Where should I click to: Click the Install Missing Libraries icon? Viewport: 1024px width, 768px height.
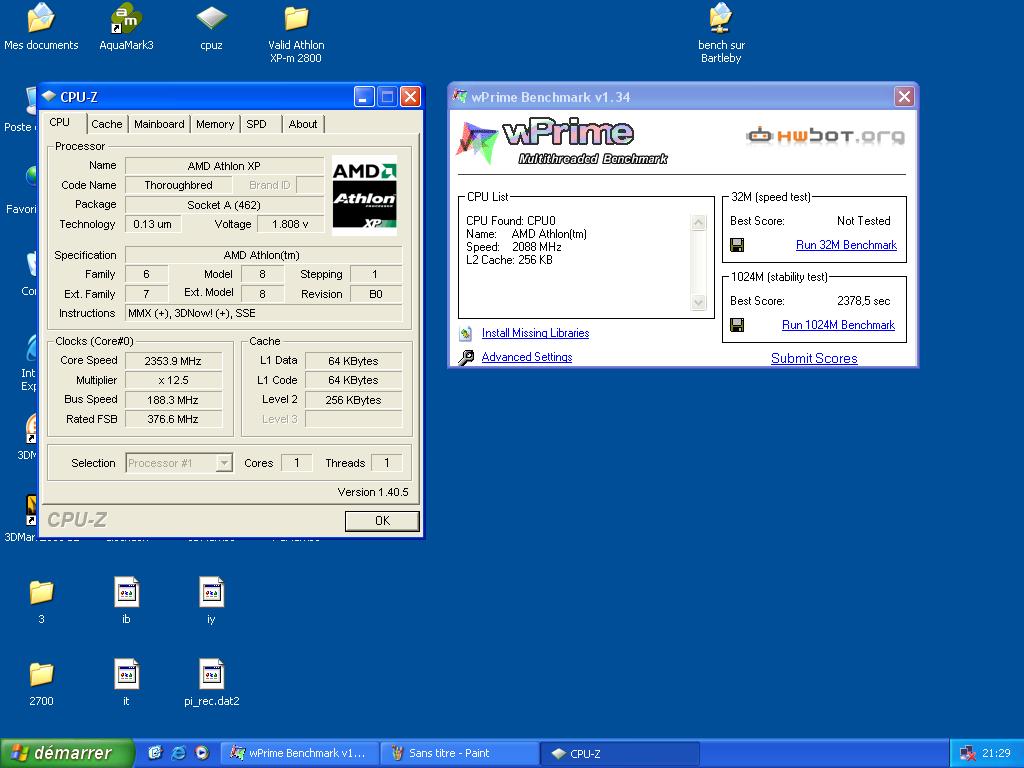click(466, 334)
